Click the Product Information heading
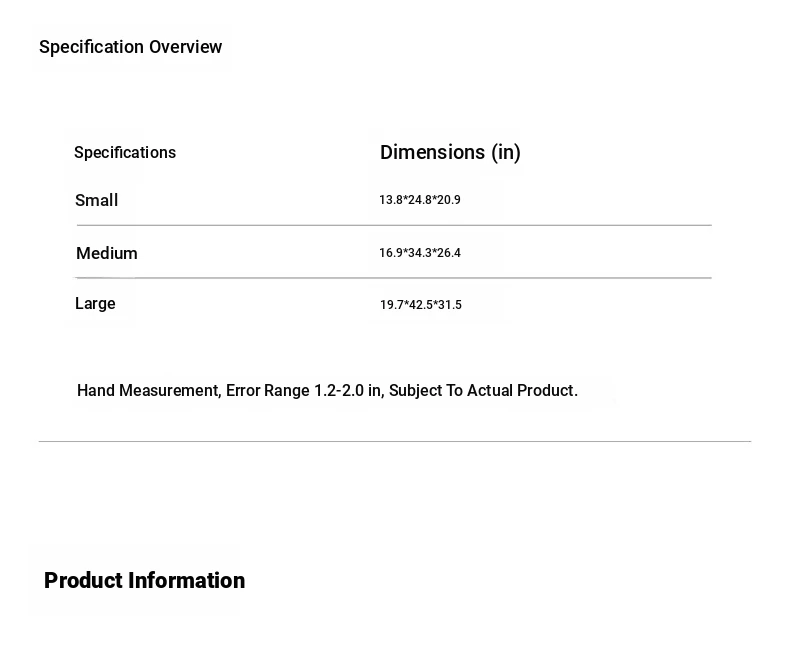 (144, 581)
